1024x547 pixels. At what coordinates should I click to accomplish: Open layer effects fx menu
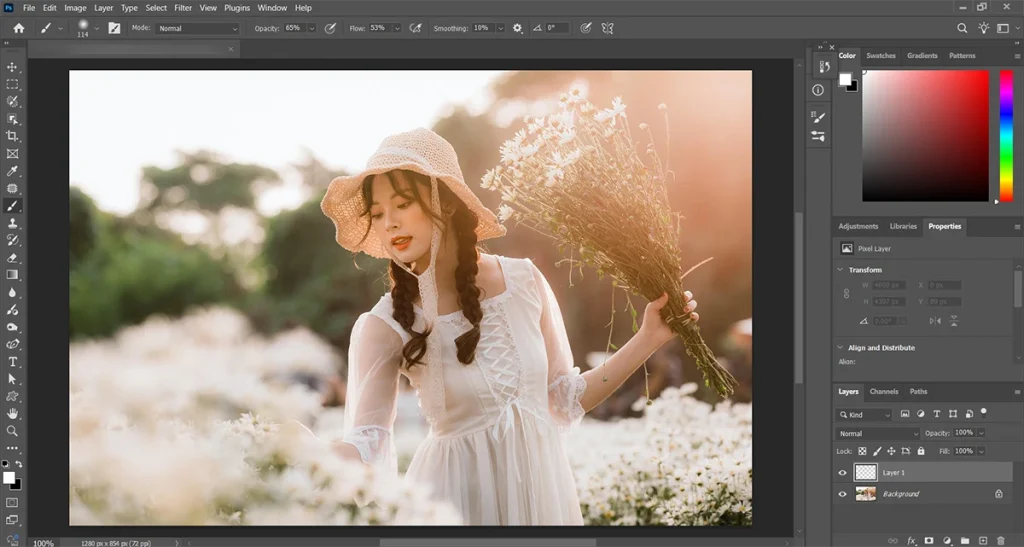click(x=911, y=540)
